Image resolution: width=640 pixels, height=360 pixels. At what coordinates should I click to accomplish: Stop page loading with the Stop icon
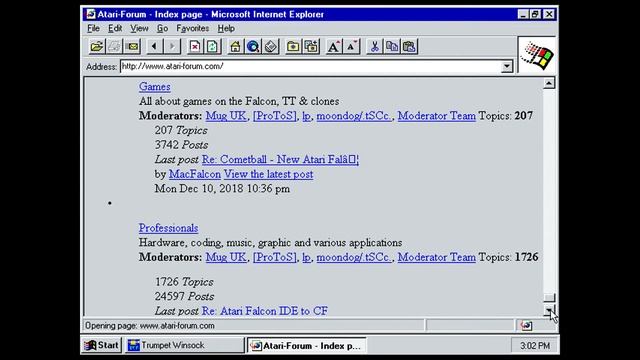coord(195,47)
